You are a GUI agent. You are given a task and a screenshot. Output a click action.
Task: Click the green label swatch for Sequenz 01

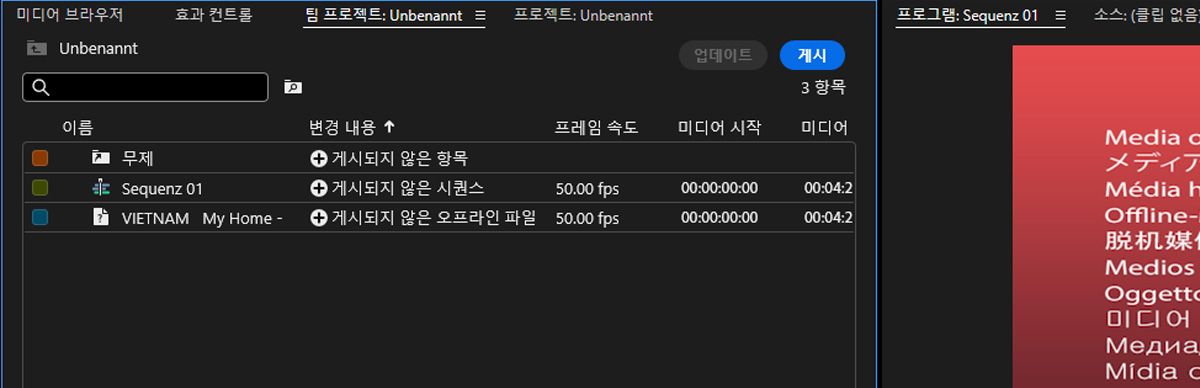40,188
